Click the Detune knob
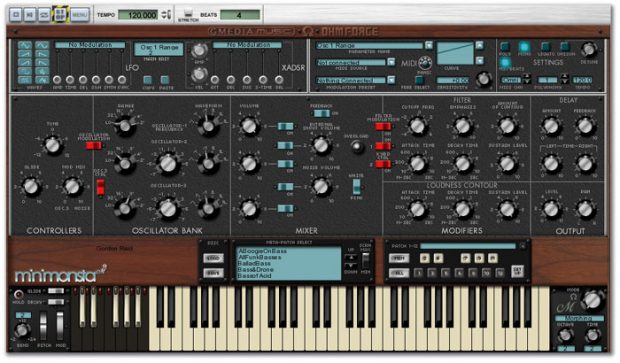 pos(589,49)
